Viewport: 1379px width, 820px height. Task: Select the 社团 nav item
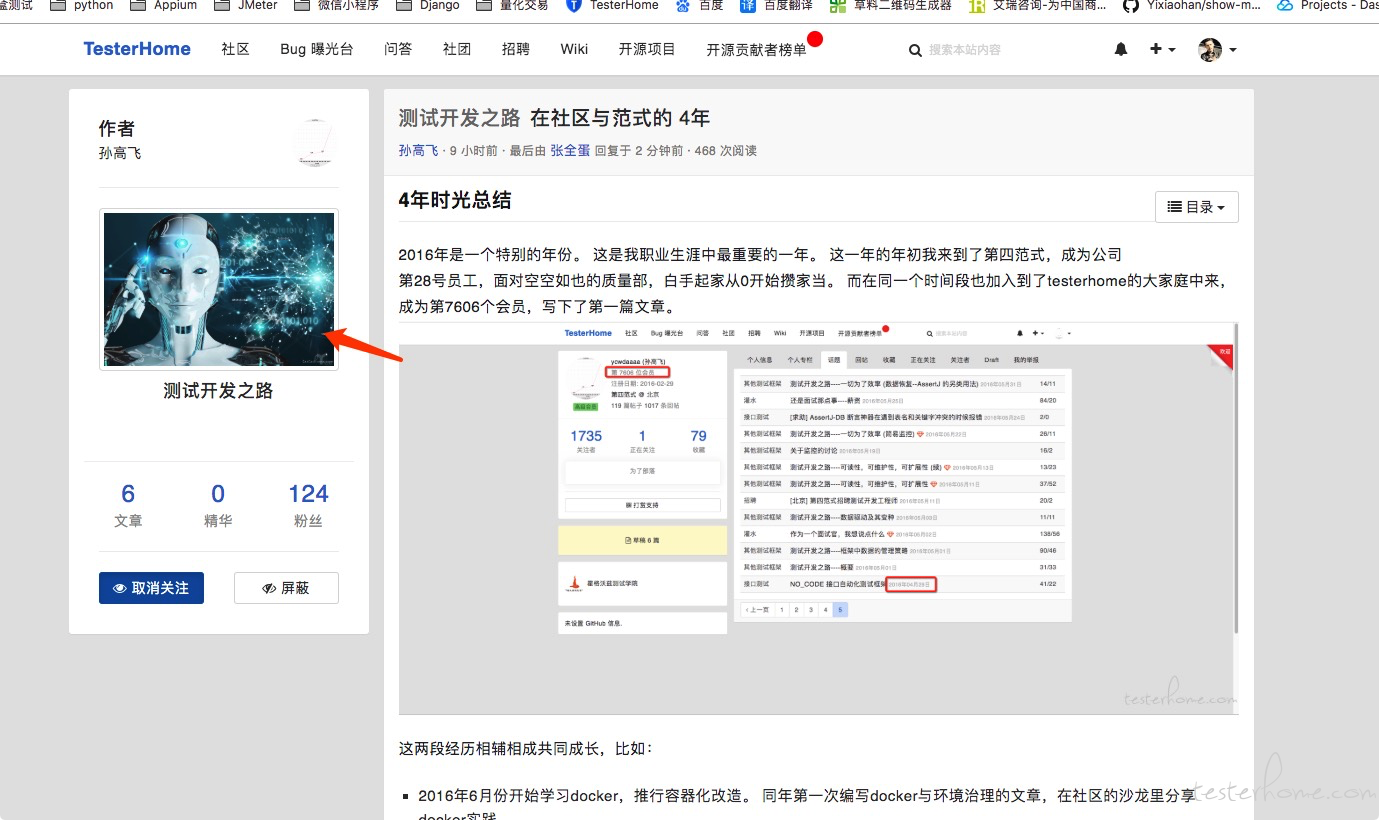click(x=457, y=49)
